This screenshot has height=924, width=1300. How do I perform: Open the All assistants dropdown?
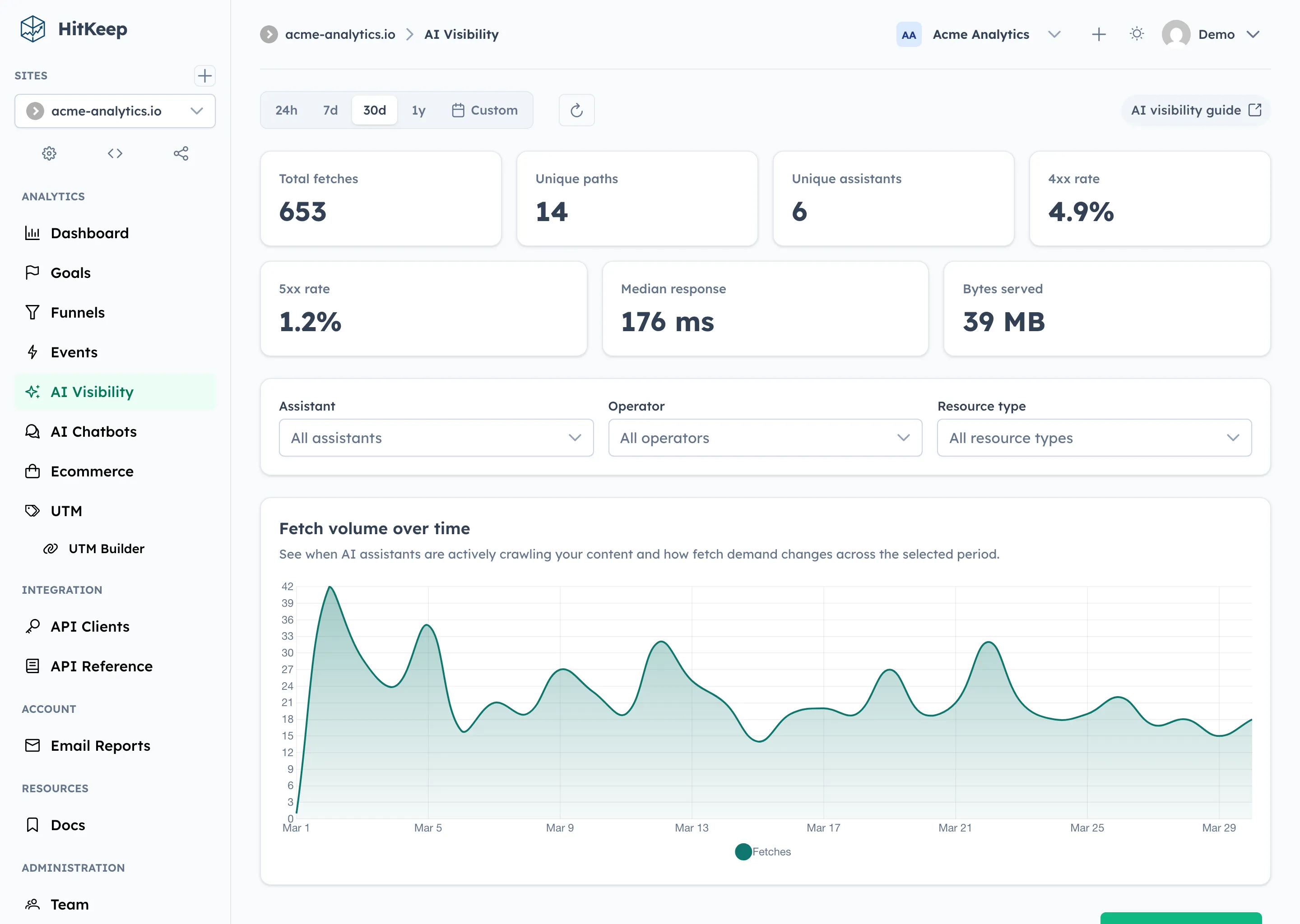tap(436, 438)
